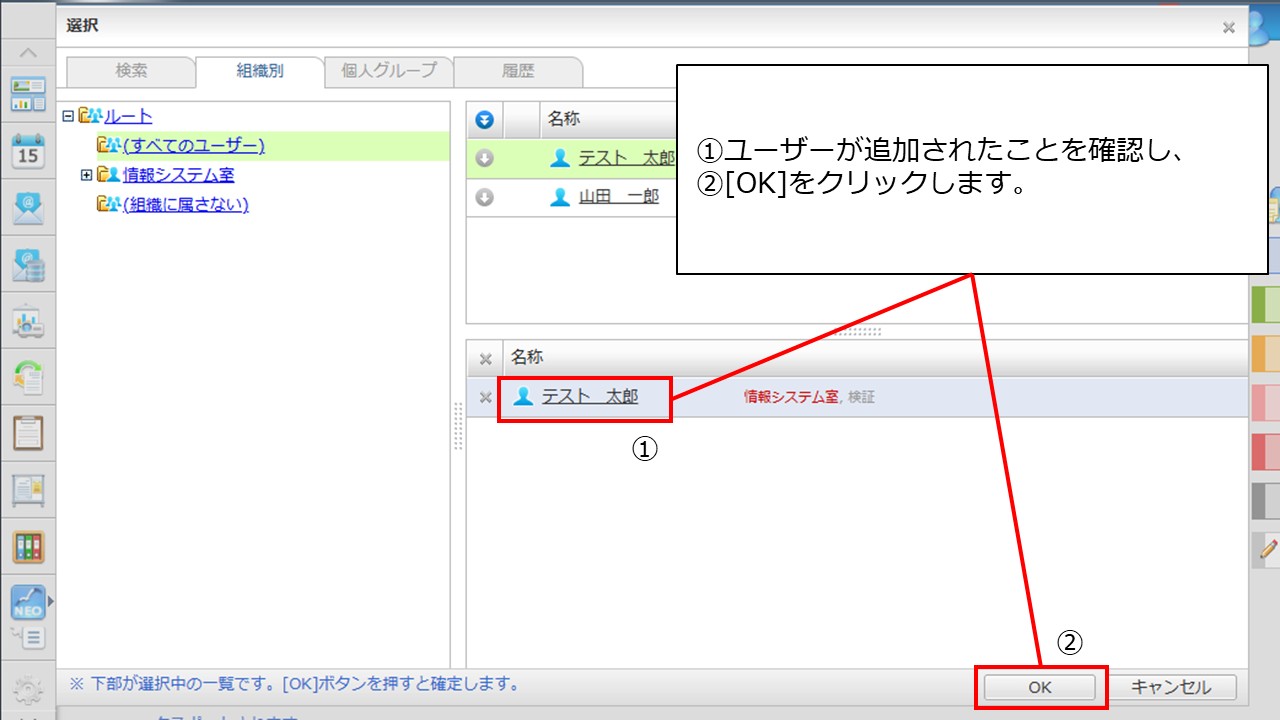Image resolution: width=1280 pixels, height=720 pixels.
Task: Click テスト 太郎 in the selected users list
Action: tap(589, 397)
